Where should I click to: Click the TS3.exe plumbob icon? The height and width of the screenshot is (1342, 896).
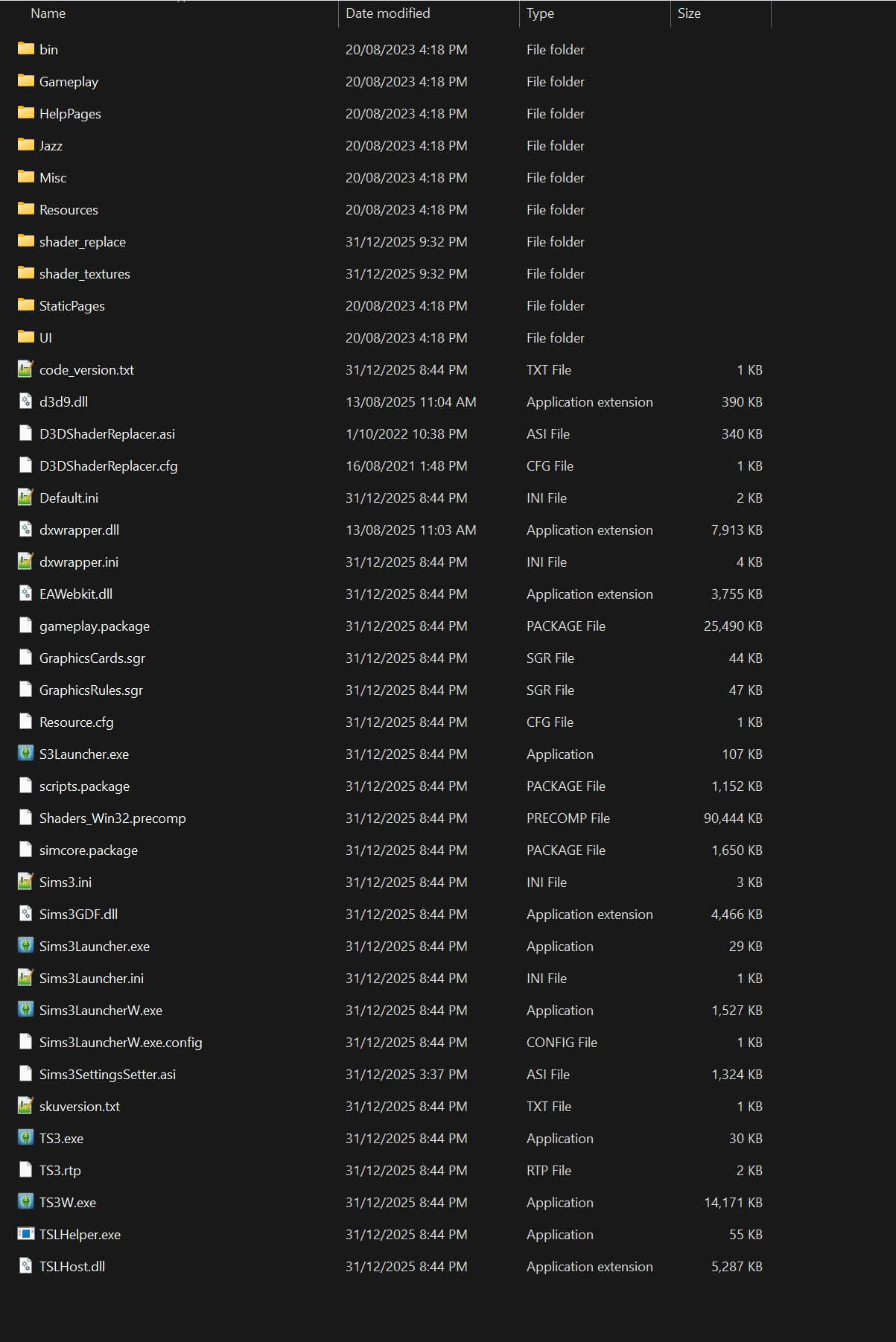click(26, 1138)
